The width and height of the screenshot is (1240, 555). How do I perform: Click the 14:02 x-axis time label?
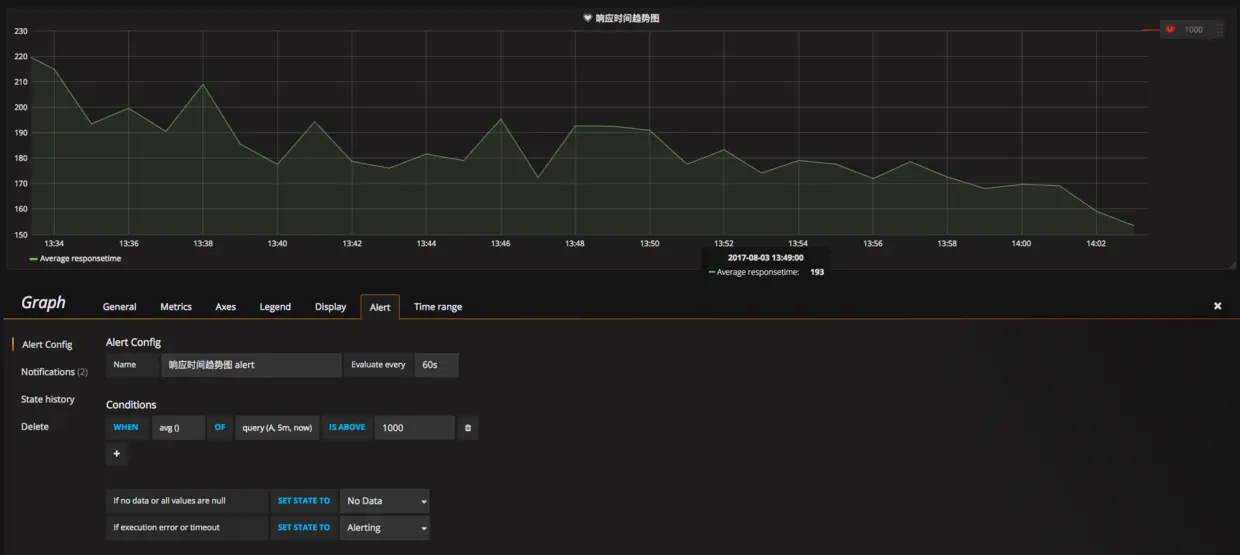[1096, 243]
